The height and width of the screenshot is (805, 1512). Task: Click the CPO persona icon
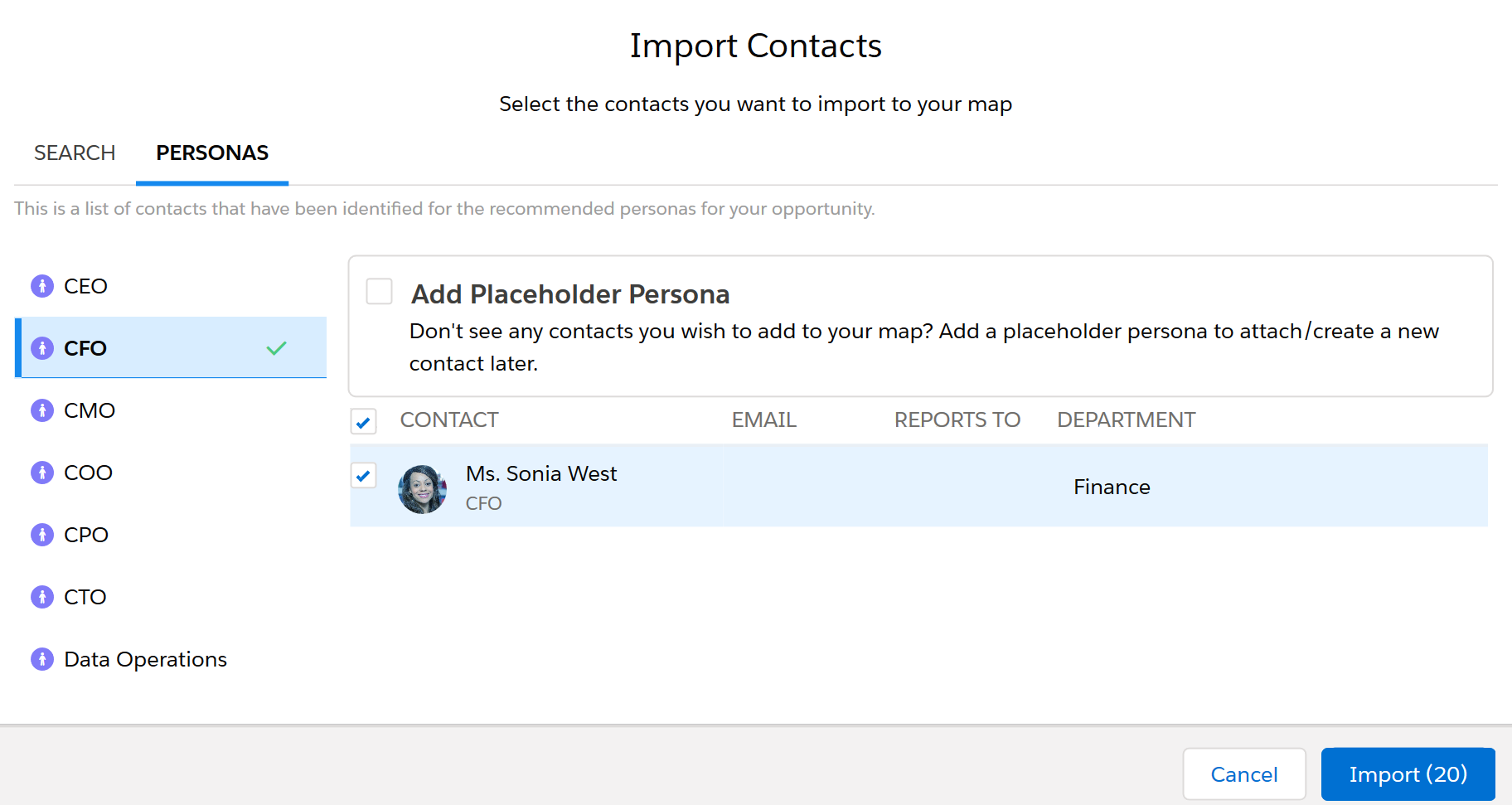click(x=42, y=535)
